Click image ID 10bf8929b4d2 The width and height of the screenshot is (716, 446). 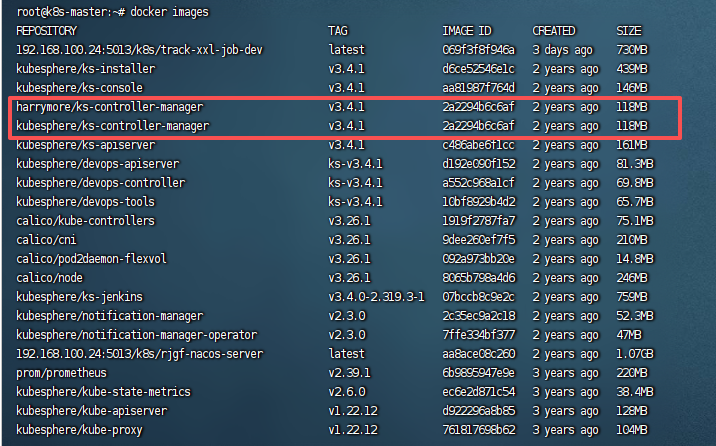tap(479, 202)
